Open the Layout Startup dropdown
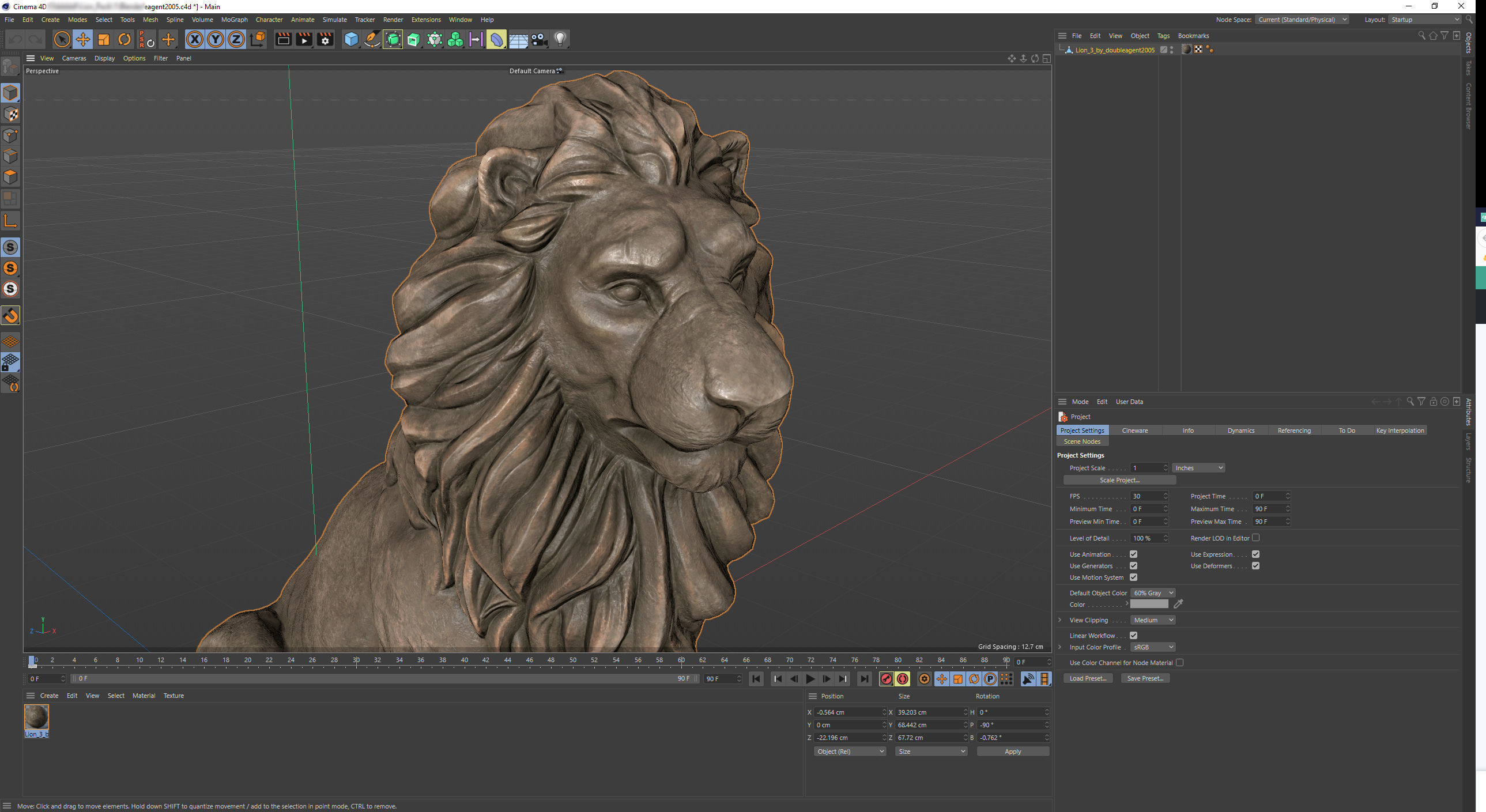 coord(1424,20)
